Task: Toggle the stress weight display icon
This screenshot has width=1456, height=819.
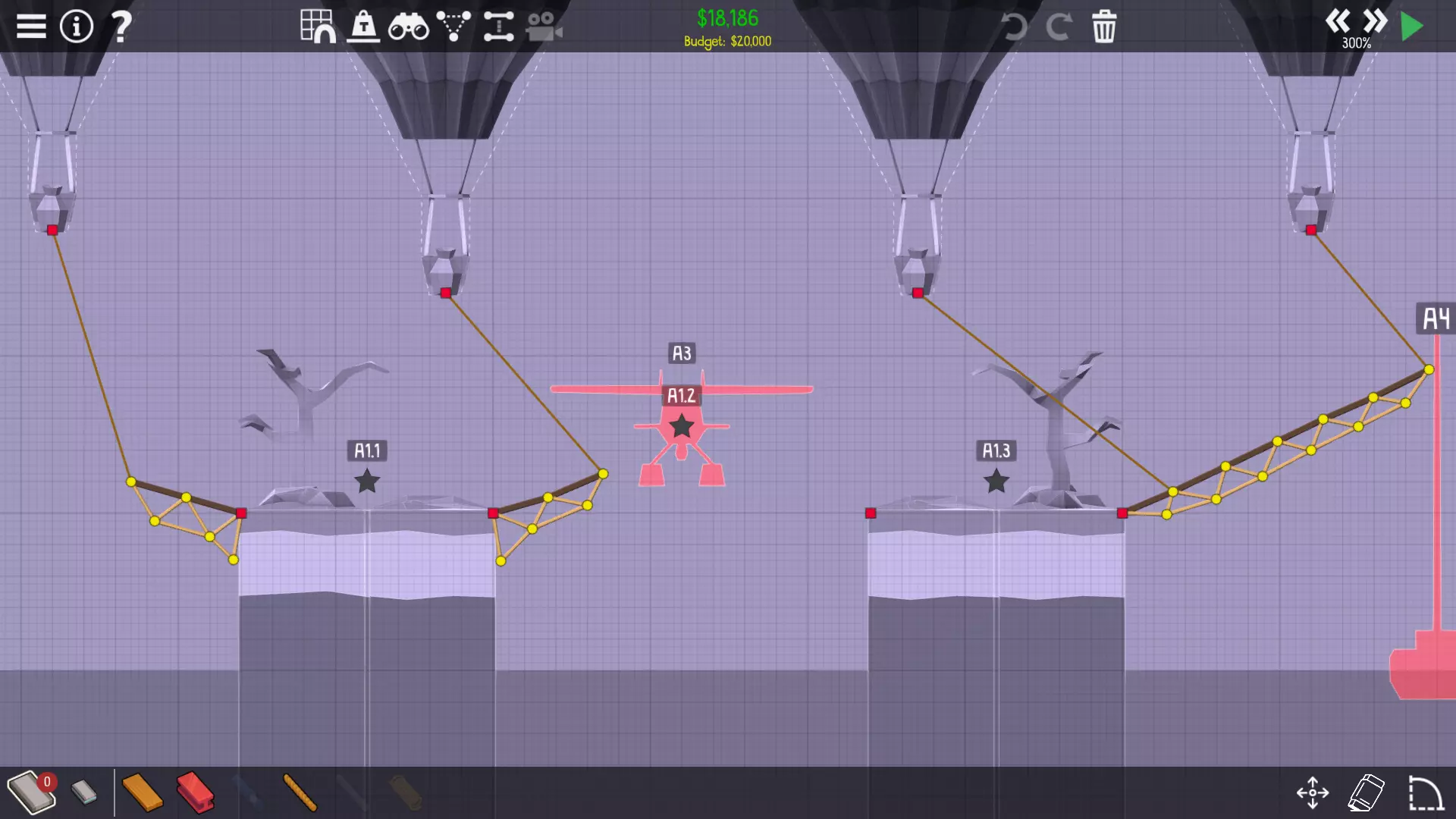Action: pyautogui.click(x=363, y=27)
